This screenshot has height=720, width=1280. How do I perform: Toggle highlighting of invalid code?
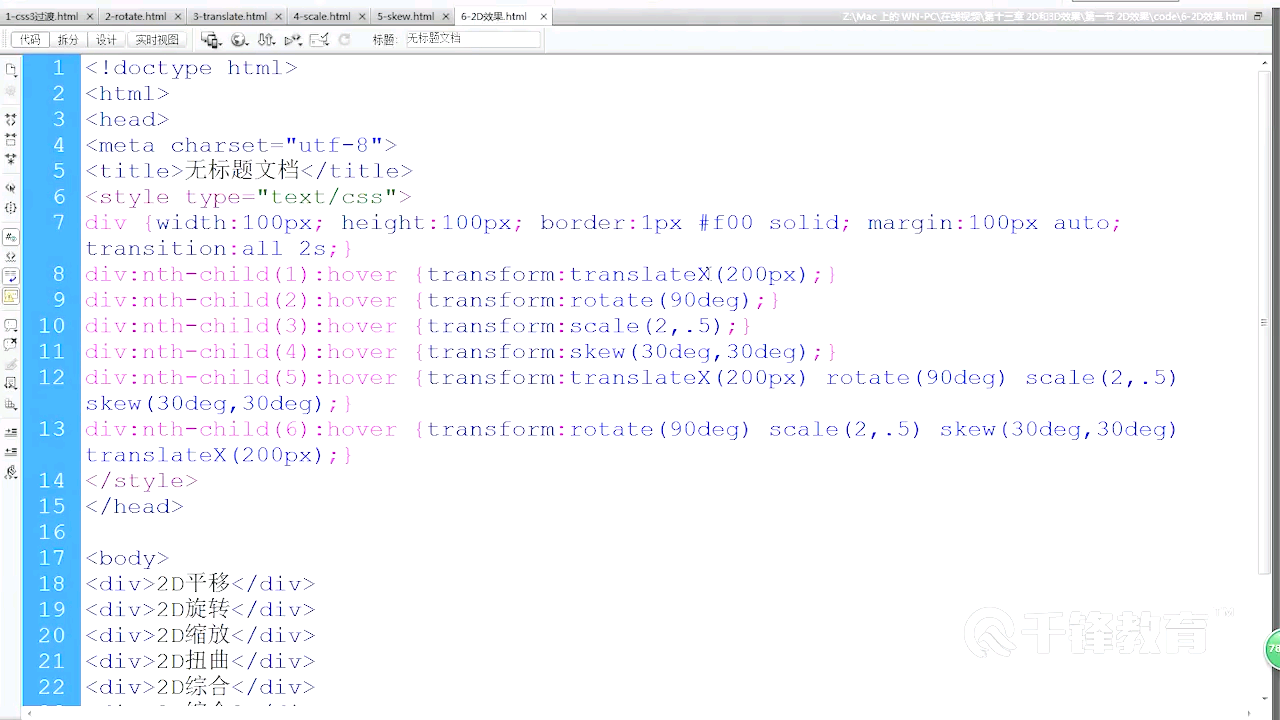pos(11,256)
